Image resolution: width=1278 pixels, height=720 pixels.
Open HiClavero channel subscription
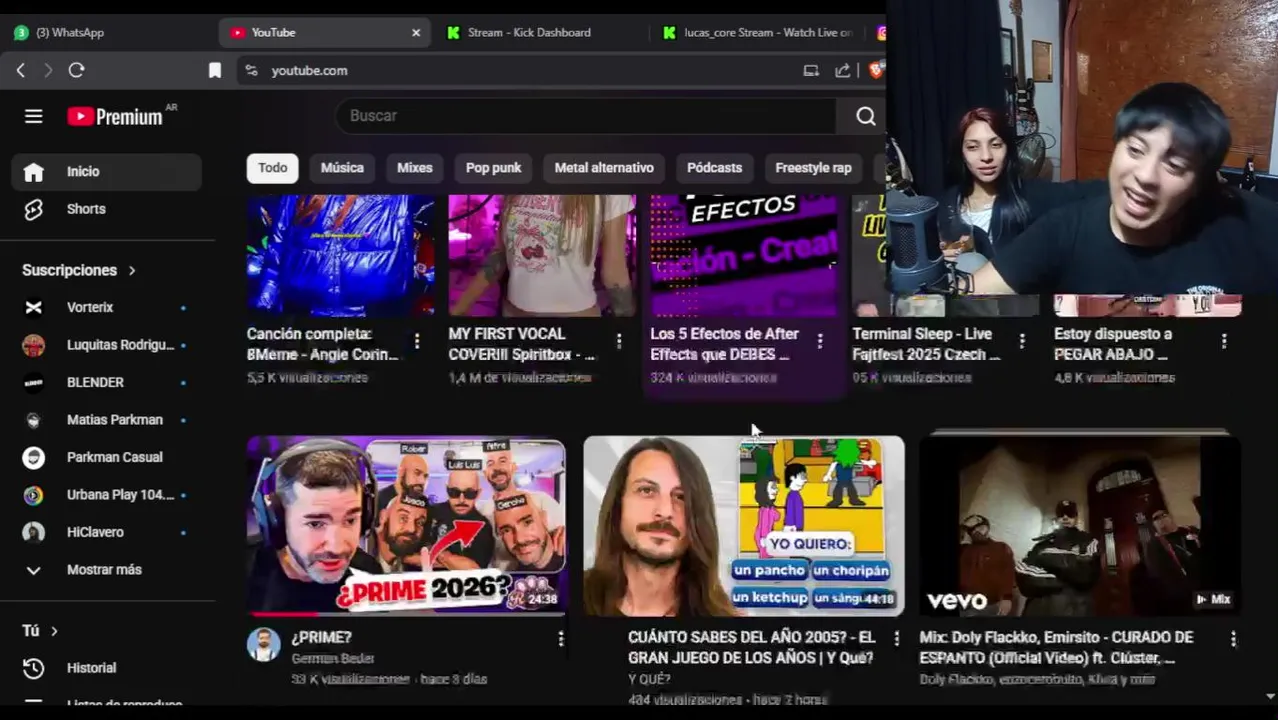coord(107,532)
